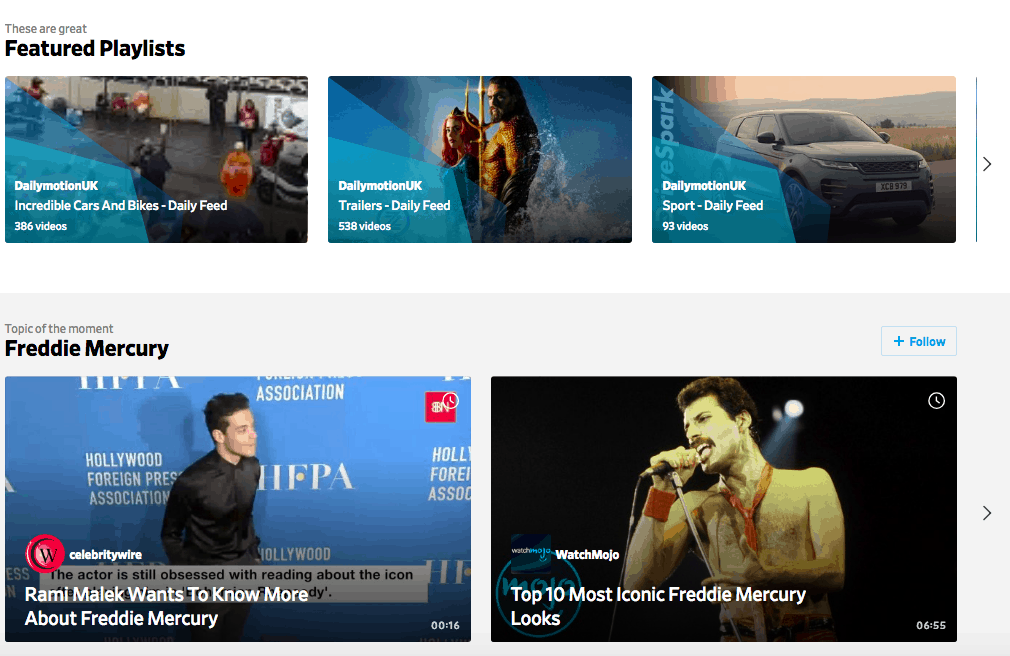Click the 06:55 duration label
The height and width of the screenshot is (656, 1010).
(931, 625)
